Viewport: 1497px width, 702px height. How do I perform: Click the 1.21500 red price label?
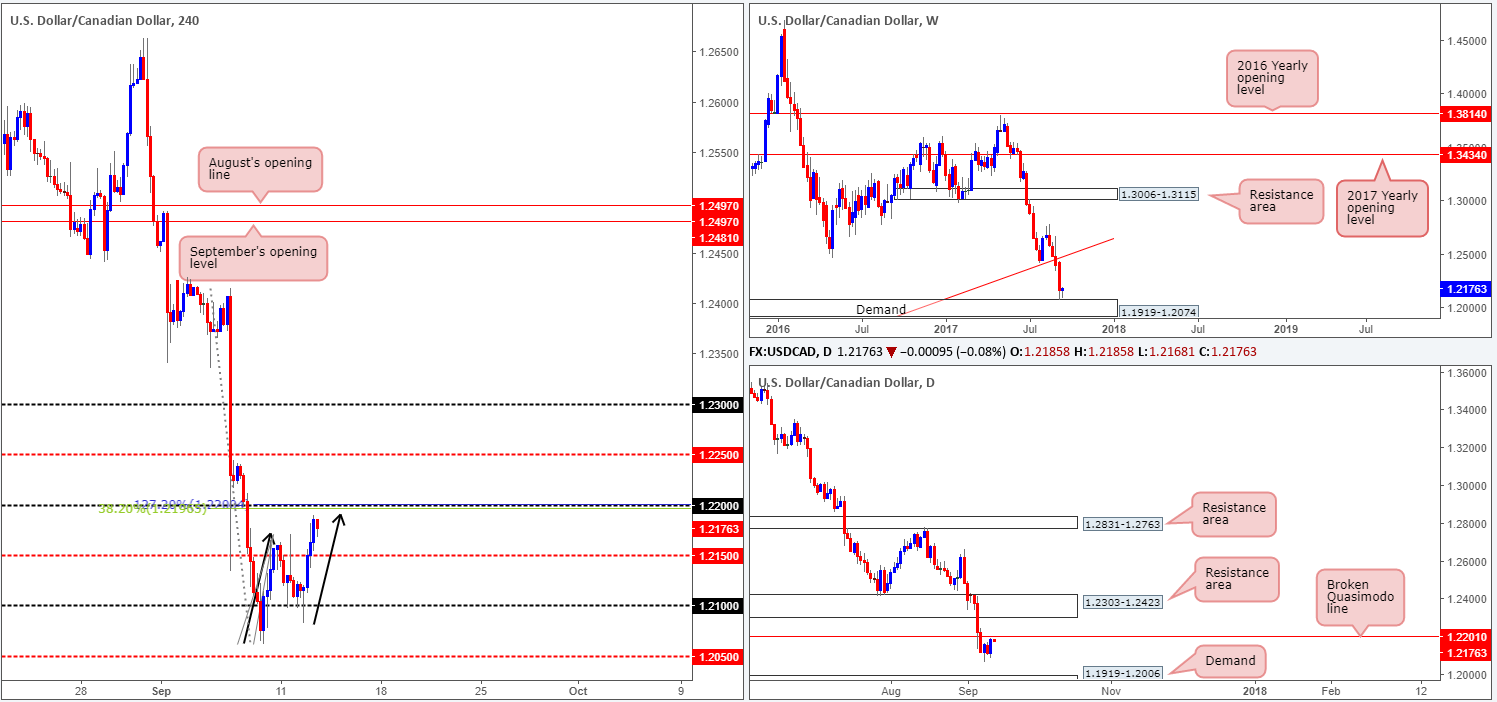719,555
